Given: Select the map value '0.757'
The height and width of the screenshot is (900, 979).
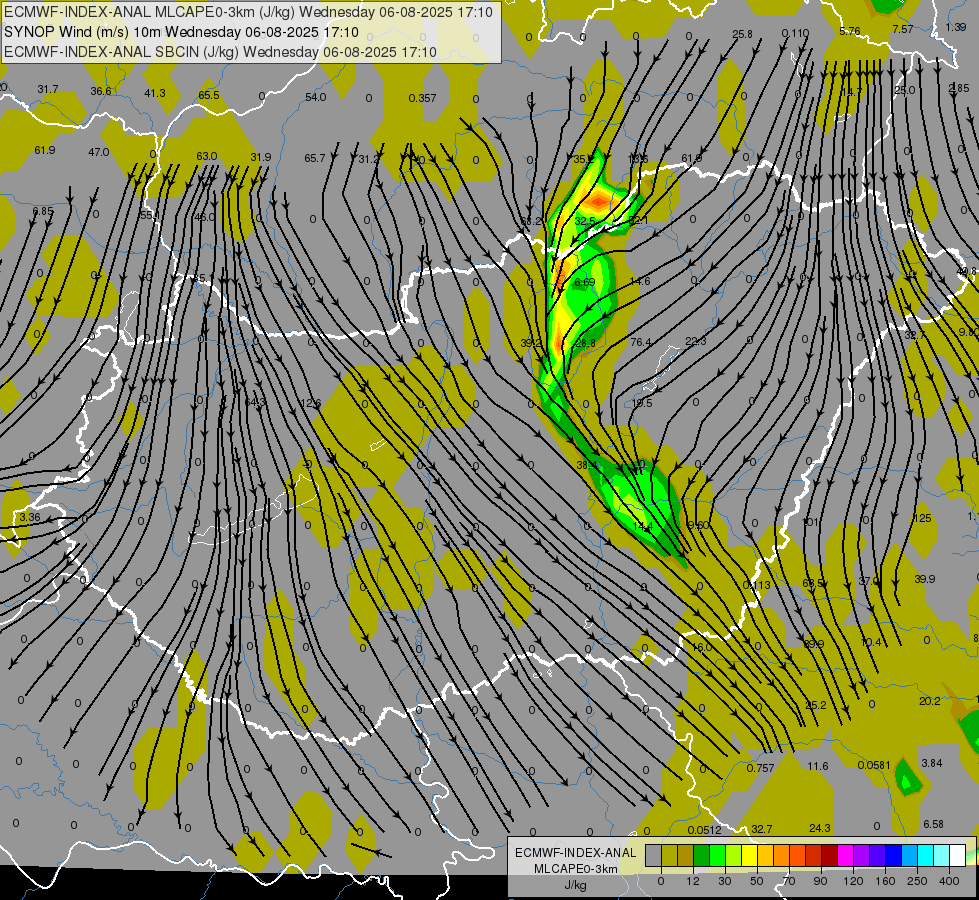Looking at the screenshot, I should coord(760,768).
